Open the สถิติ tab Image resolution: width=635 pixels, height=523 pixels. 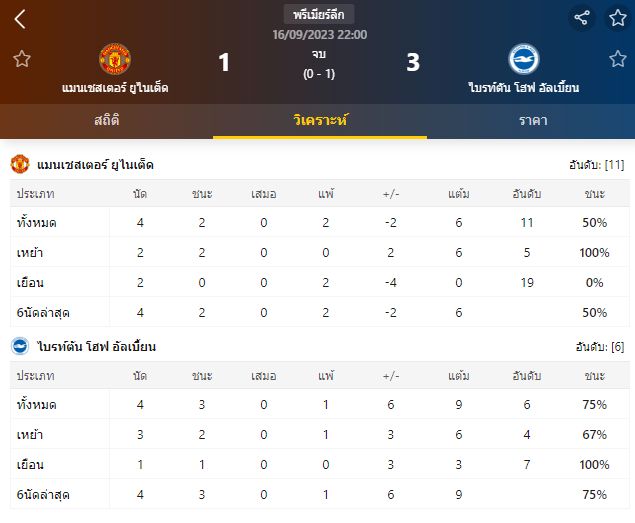[106, 120]
